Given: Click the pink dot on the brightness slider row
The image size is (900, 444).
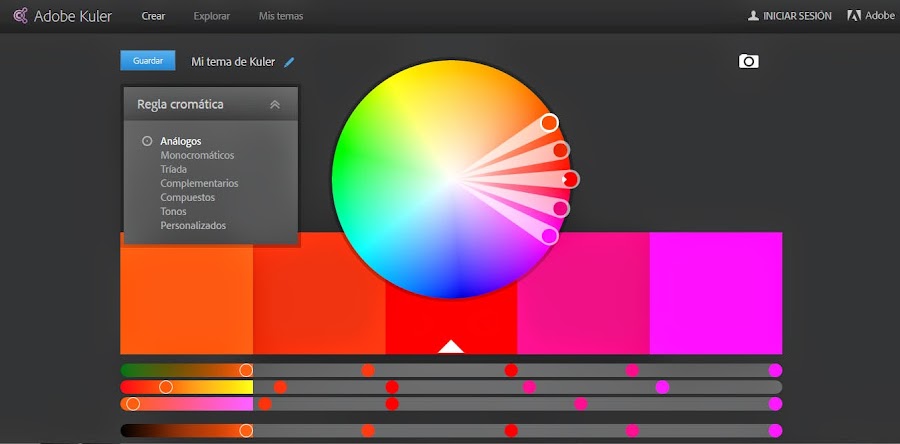Looking at the screenshot, I should (x=632, y=431).
